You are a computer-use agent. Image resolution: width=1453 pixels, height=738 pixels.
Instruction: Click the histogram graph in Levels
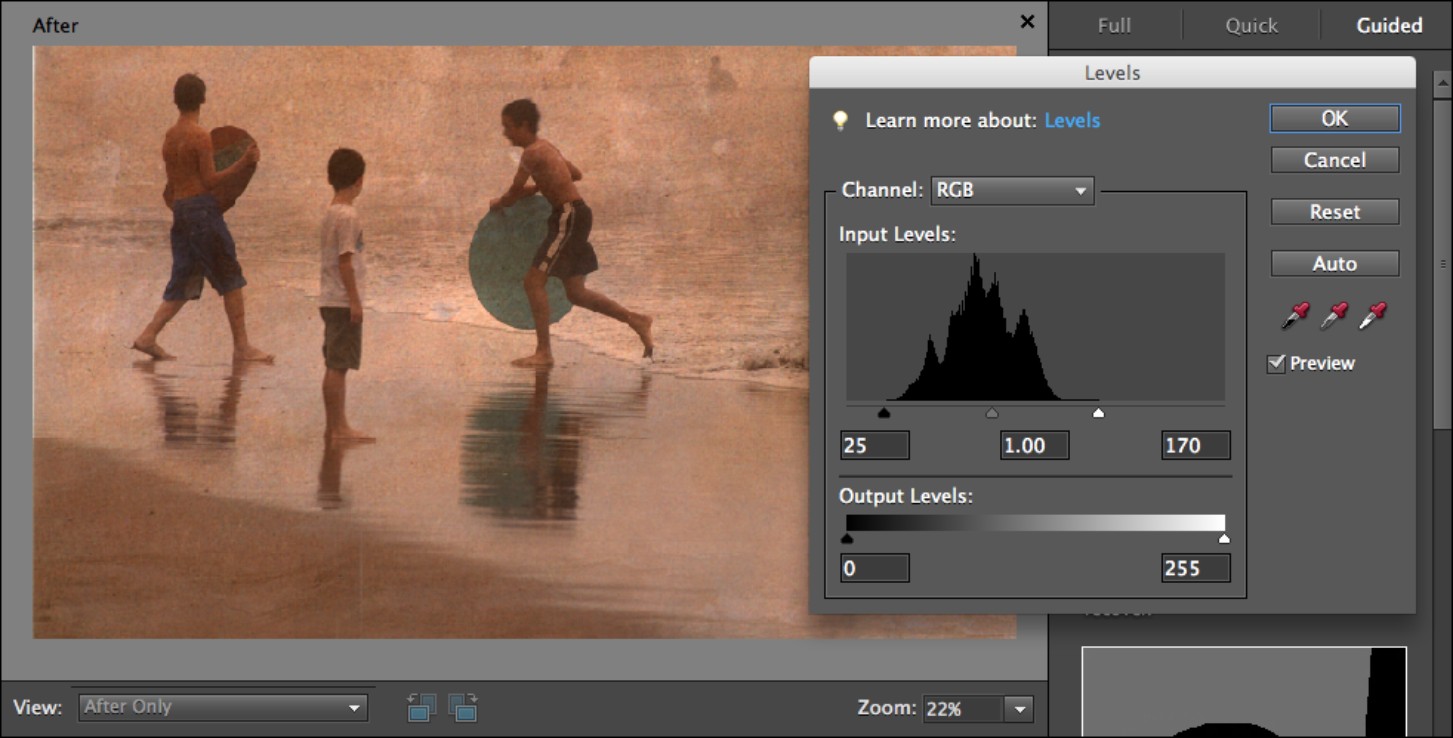(x=1035, y=327)
